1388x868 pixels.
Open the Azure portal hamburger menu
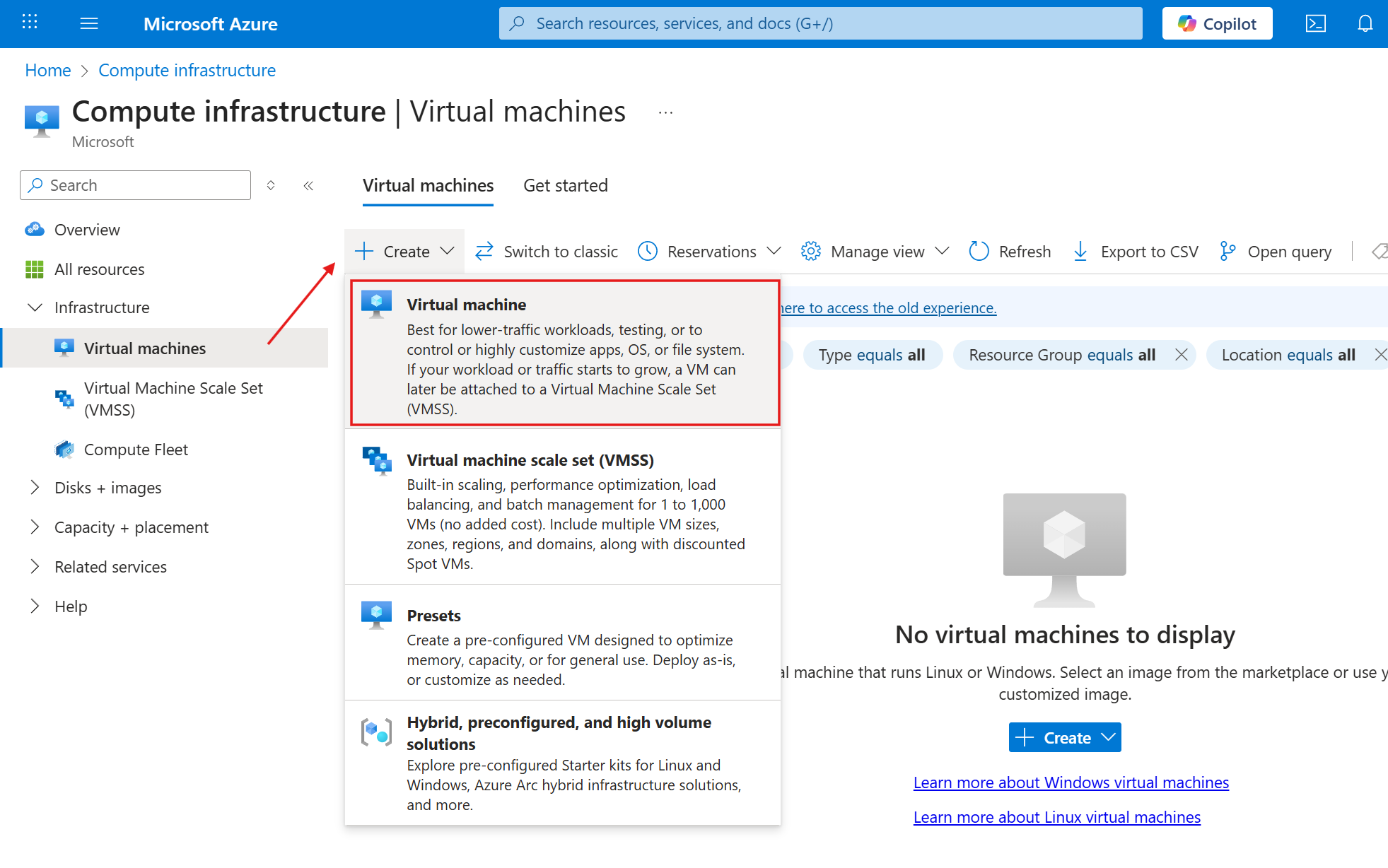click(89, 23)
